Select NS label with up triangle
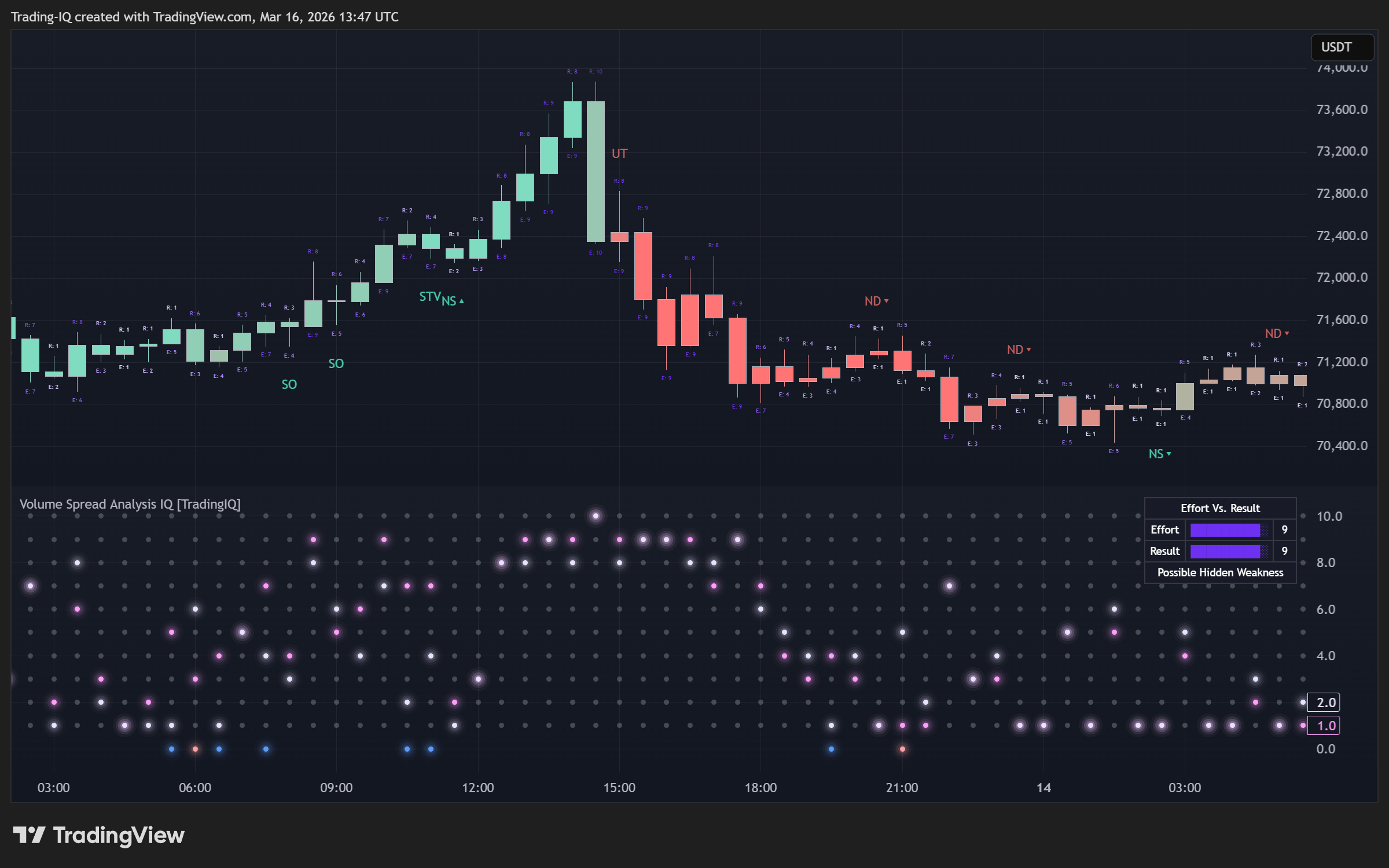Viewport: 1389px width, 868px height. coord(453,301)
